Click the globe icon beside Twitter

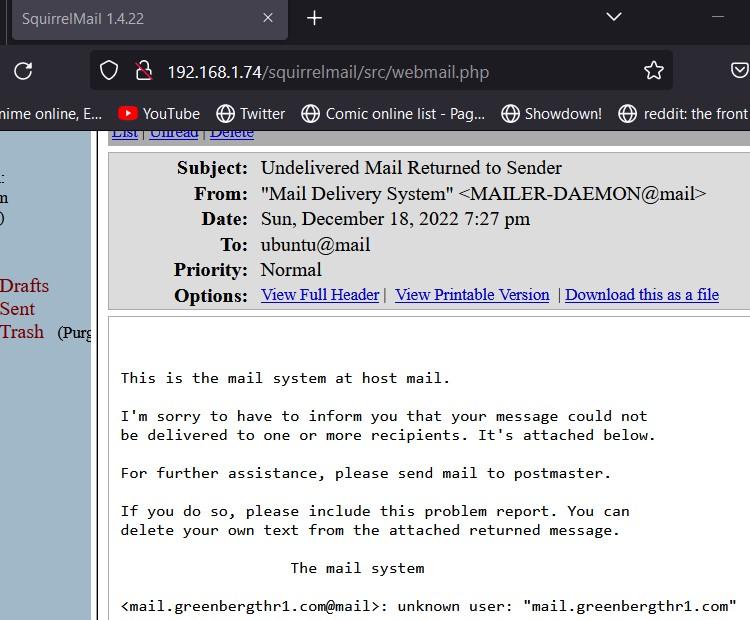pyautogui.click(x=225, y=114)
